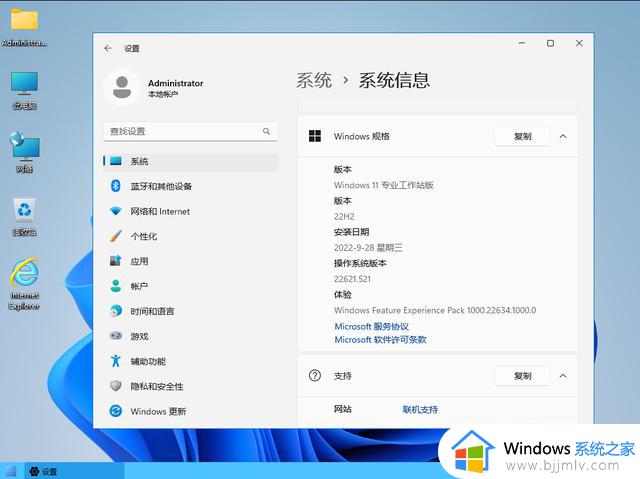Open 隐私和安全性 settings page
This screenshot has width=640, height=479.
click(x=191, y=386)
